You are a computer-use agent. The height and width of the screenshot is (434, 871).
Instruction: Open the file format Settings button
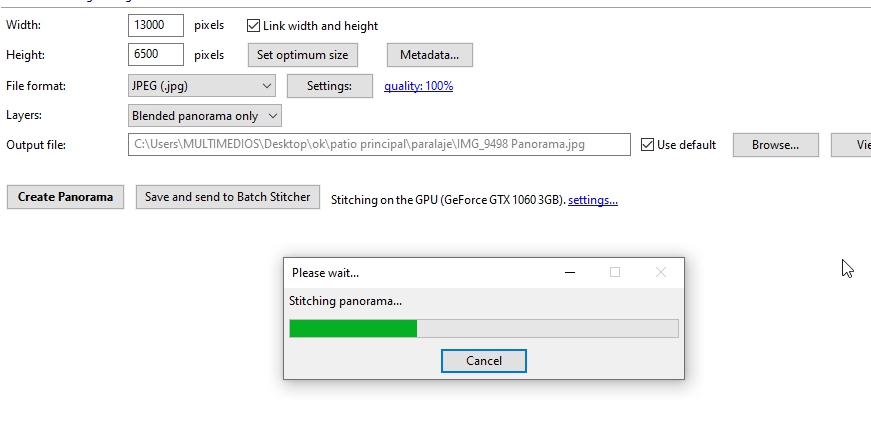(329, 86)
